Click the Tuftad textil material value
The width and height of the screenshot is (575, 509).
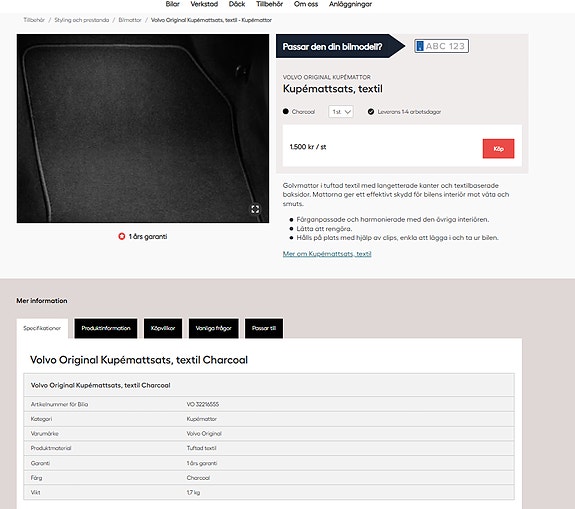201,448
